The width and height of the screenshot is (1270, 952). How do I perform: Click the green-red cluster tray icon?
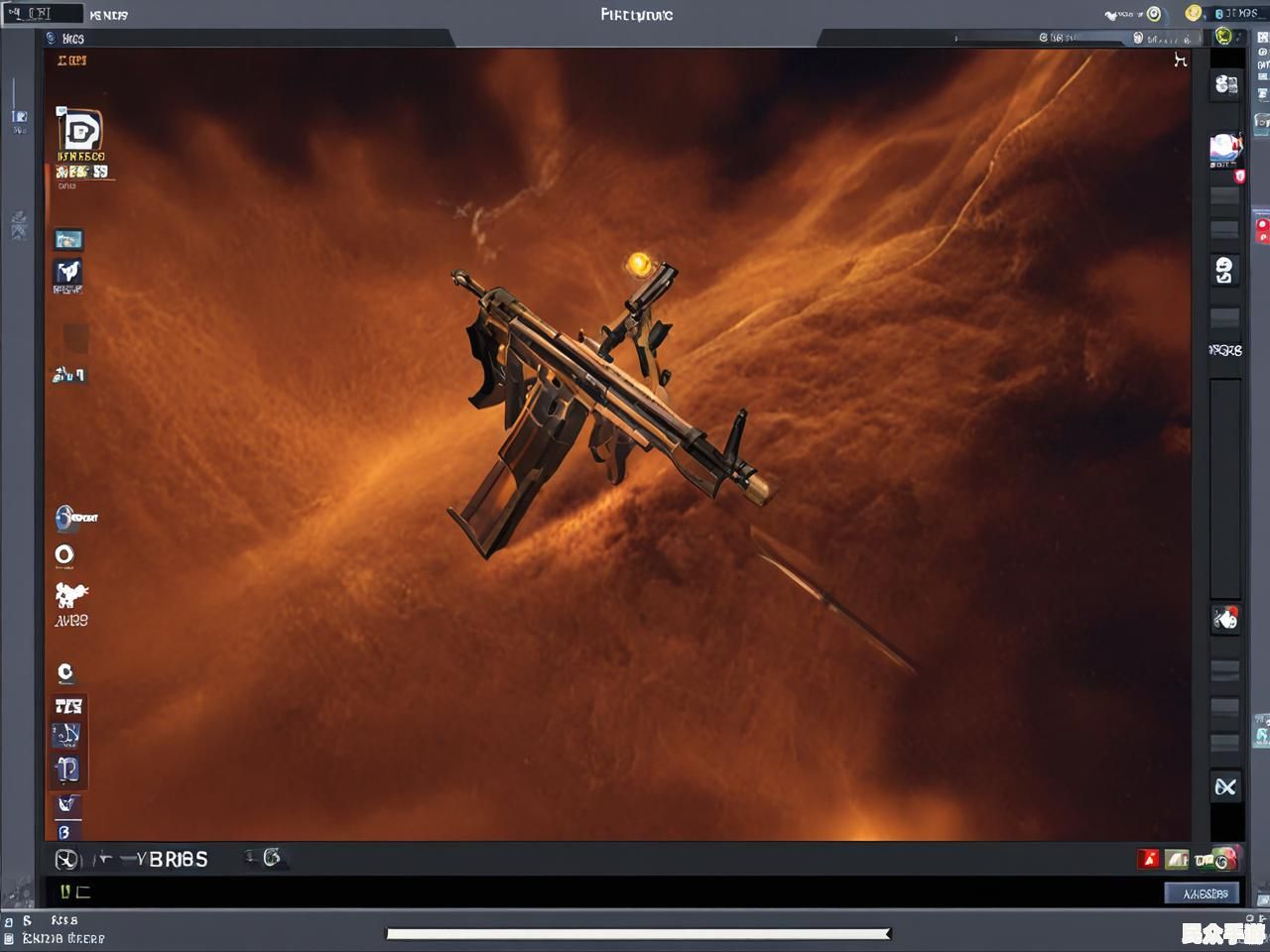[1216, 859]
